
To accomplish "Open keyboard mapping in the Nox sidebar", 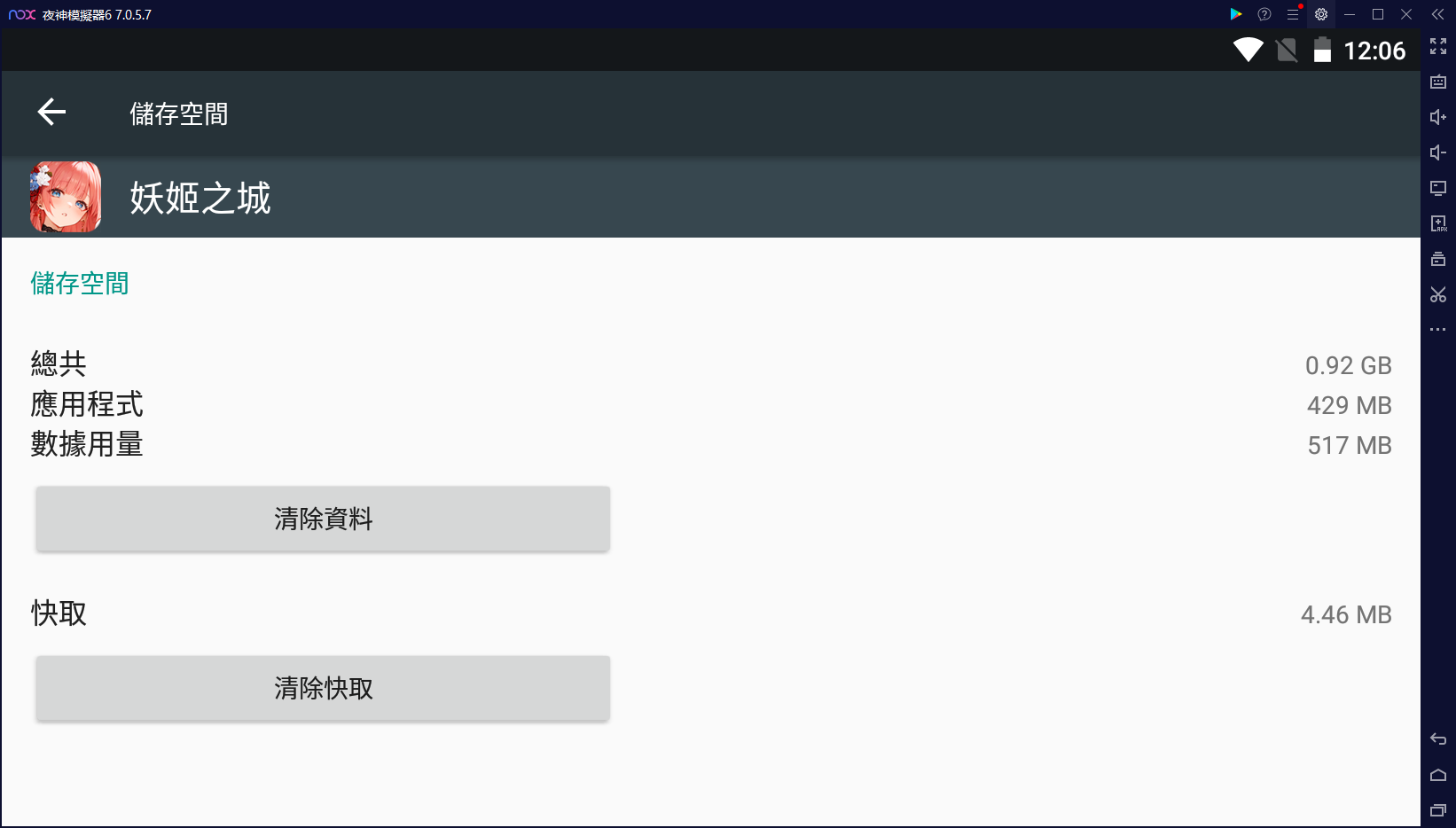I will click(1438, 82).
